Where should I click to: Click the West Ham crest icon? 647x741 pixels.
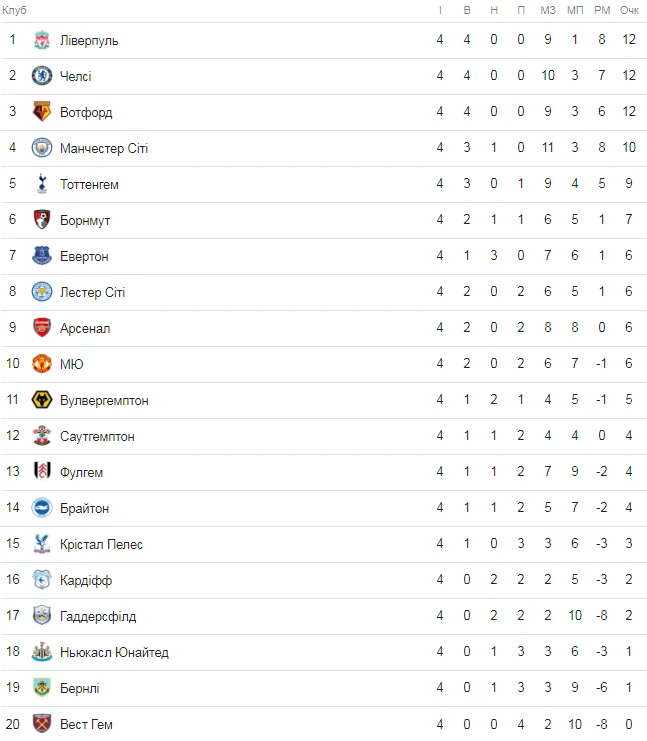click(41, 724)
